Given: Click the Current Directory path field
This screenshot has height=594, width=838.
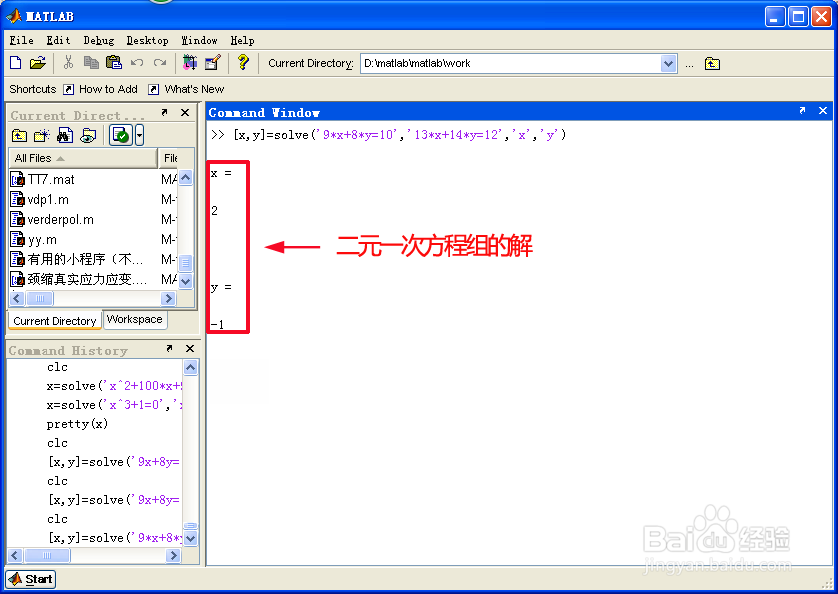Looking at the screenshot, I should [511, 64].
